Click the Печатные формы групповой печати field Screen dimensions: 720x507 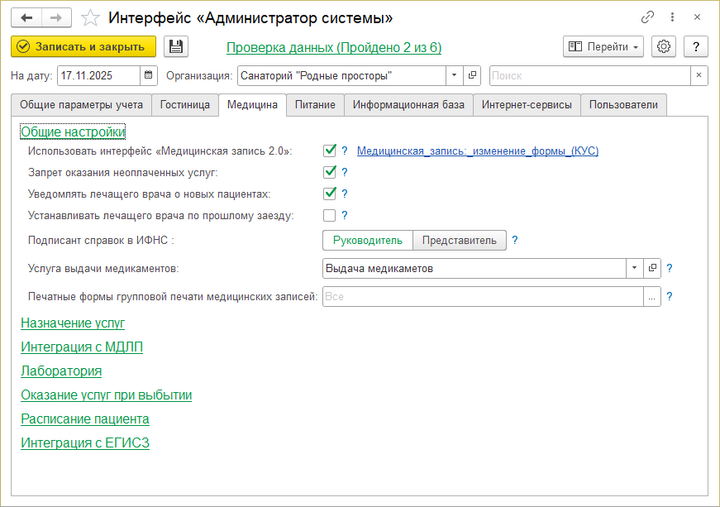[483, 297]
